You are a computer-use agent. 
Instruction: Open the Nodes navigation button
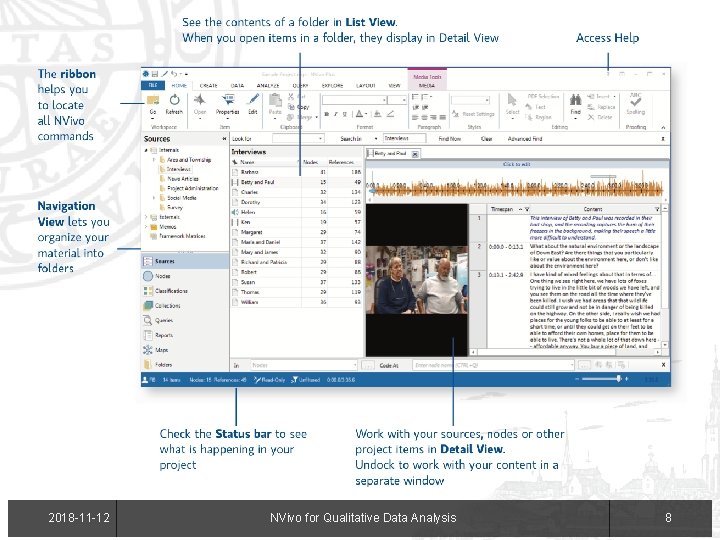click(186, 276)
